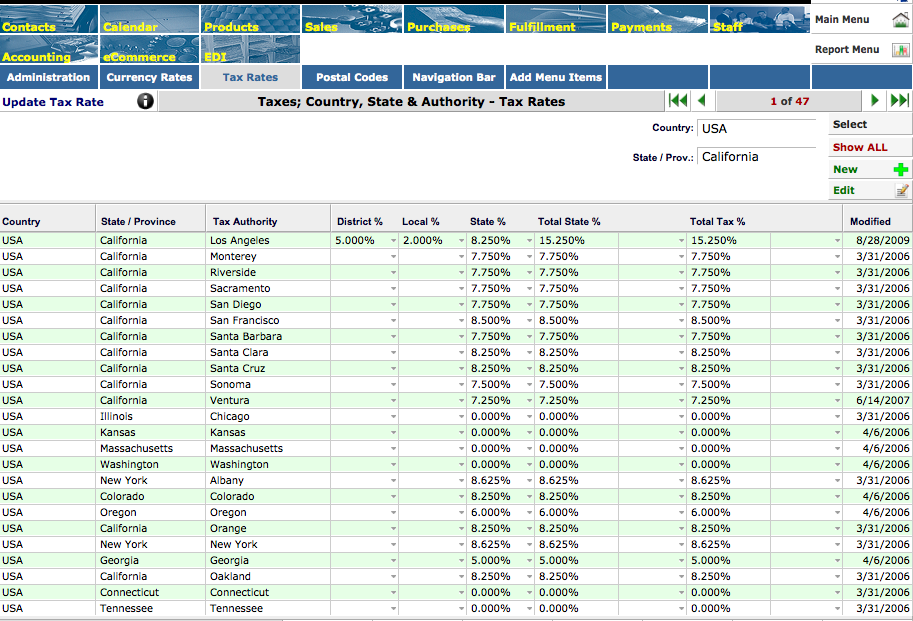Click the Select button
This screenshot has width=913, height=621.
point(870,124)
